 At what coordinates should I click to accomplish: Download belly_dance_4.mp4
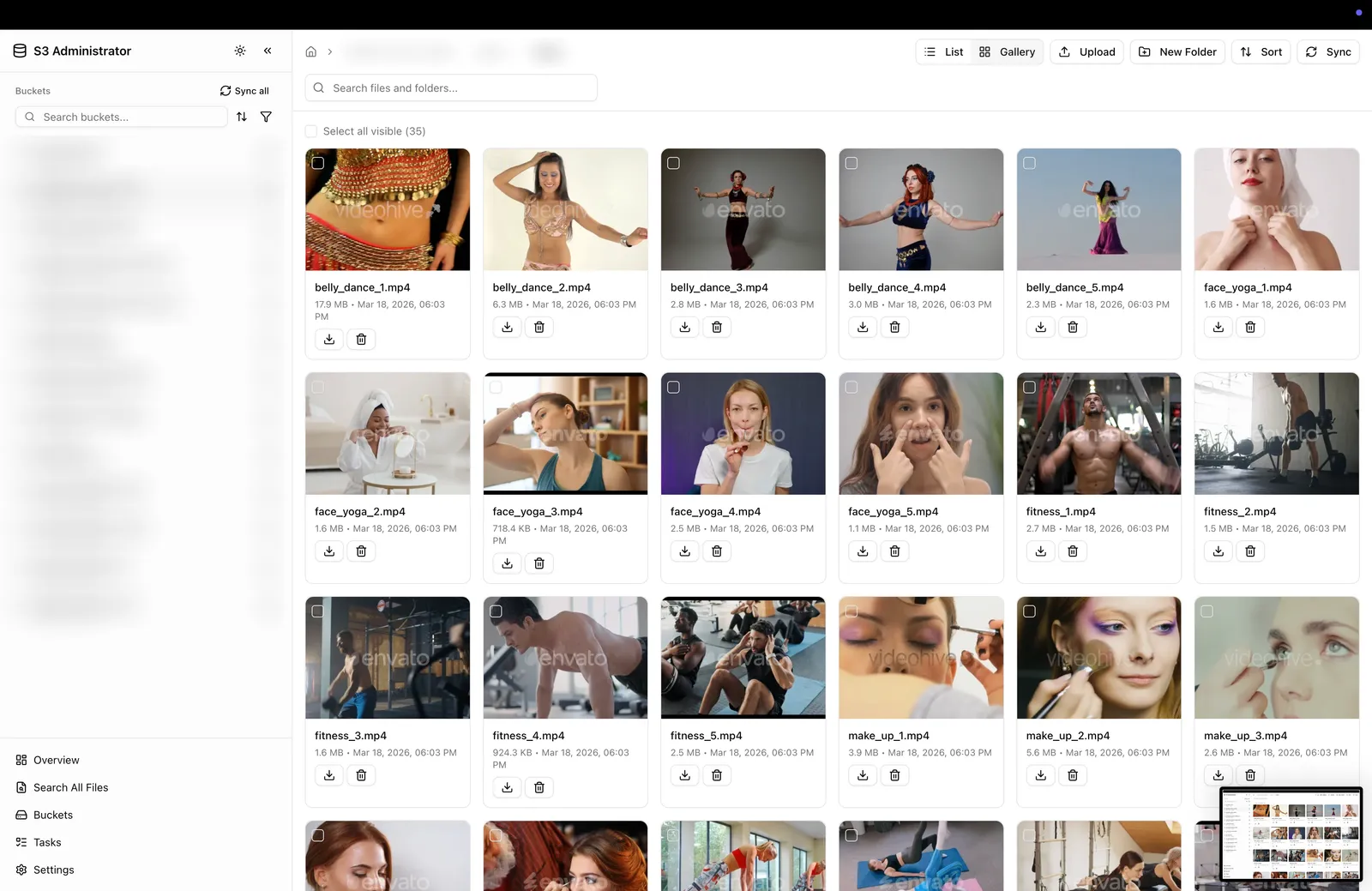(863, 327)
